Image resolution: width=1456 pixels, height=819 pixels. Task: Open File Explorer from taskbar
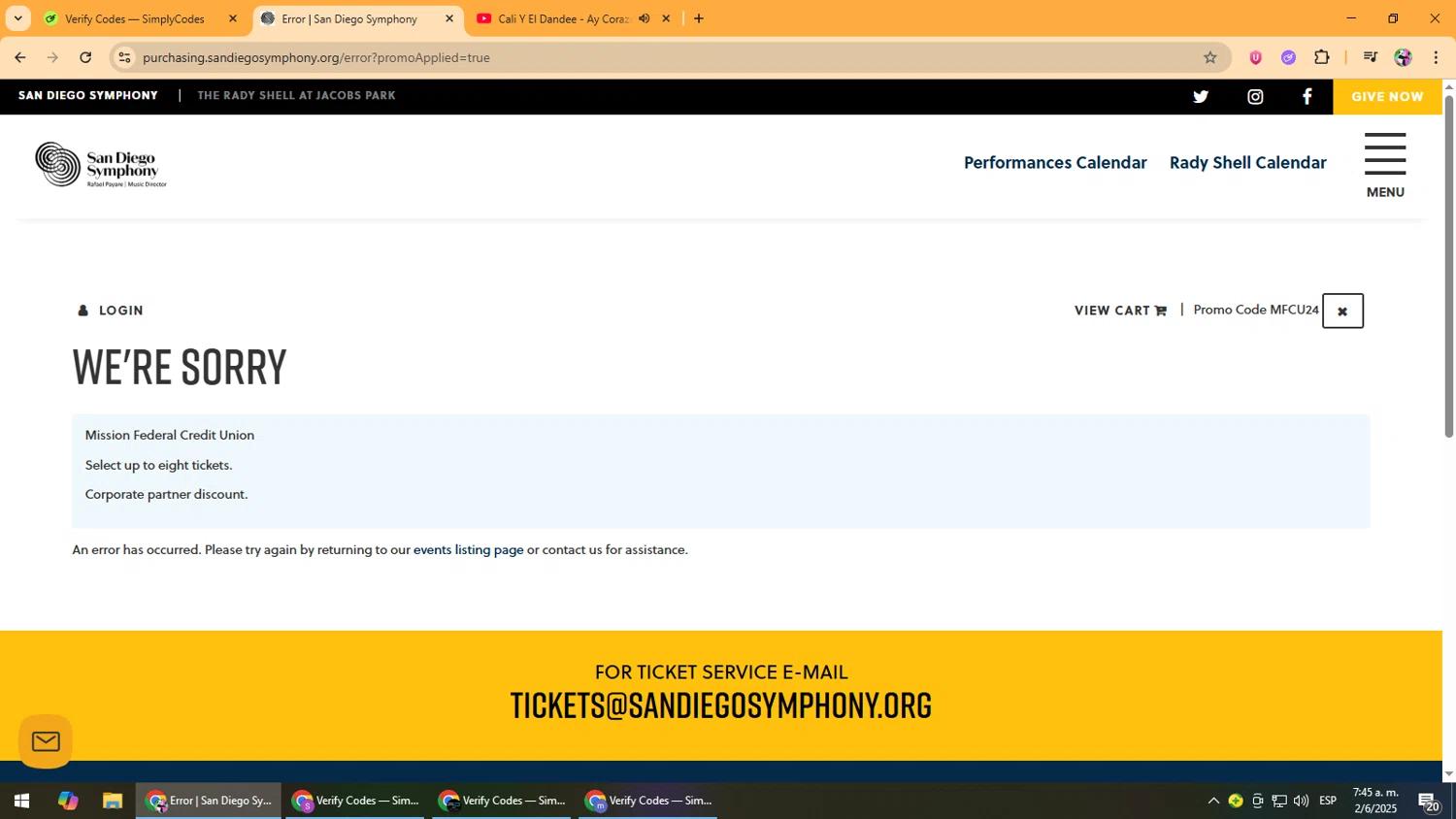113,801
